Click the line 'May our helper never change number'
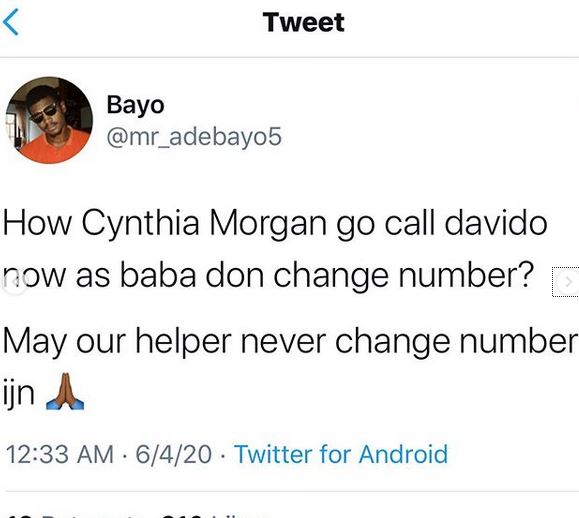The height and width of the screenshot is (518, 579). (290, 342)
